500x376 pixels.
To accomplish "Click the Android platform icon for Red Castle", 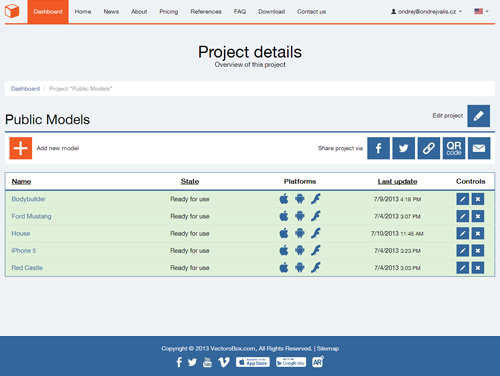I will [300, 267].
